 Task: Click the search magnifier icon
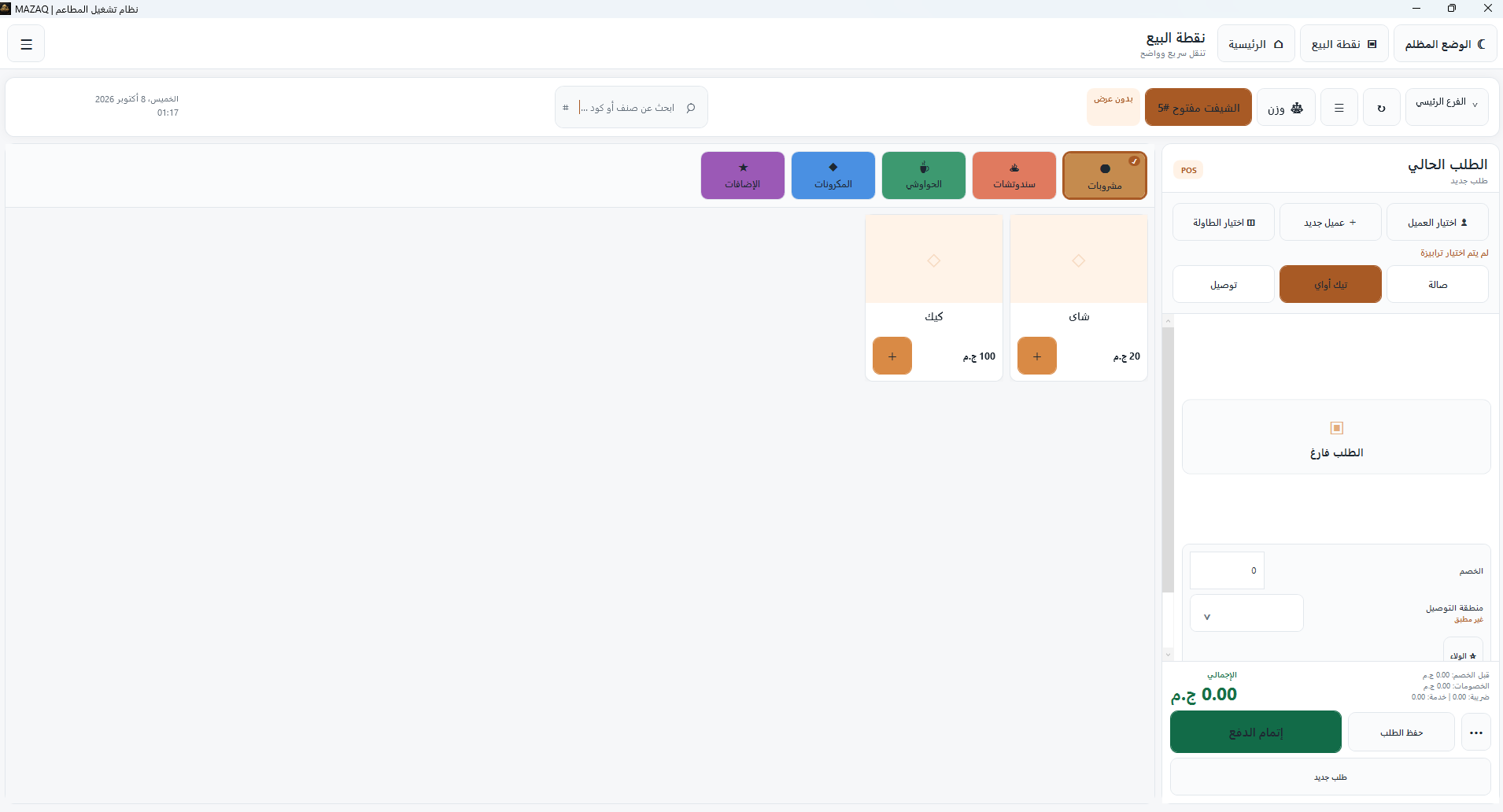(x=691, y=108)
